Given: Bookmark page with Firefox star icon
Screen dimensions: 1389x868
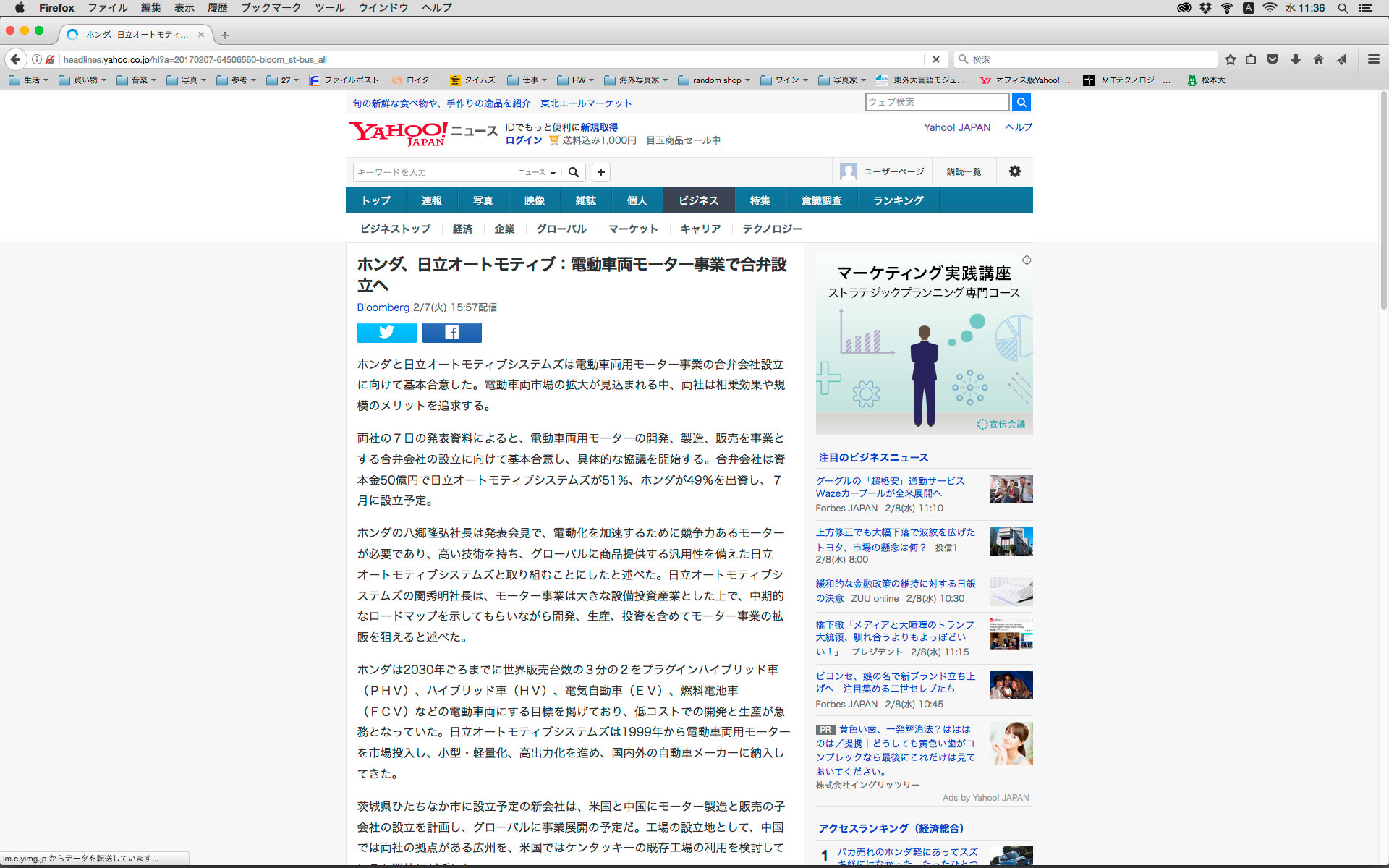Looking at the screenshot, I should click(1230, 59).
